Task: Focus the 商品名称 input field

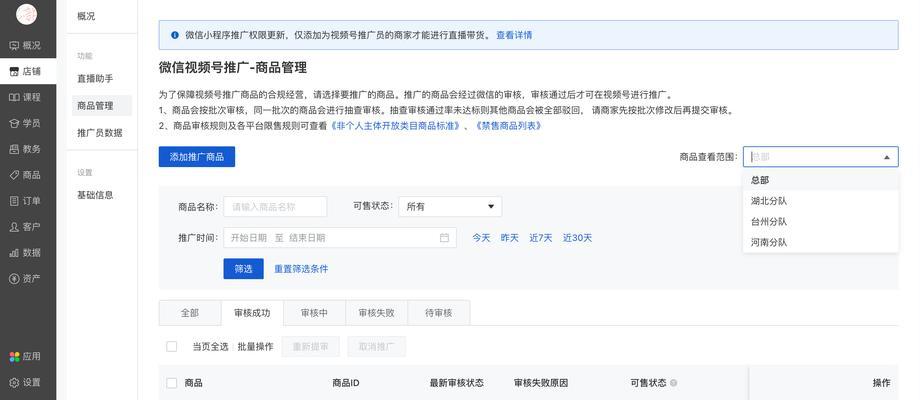Action: 275,206
